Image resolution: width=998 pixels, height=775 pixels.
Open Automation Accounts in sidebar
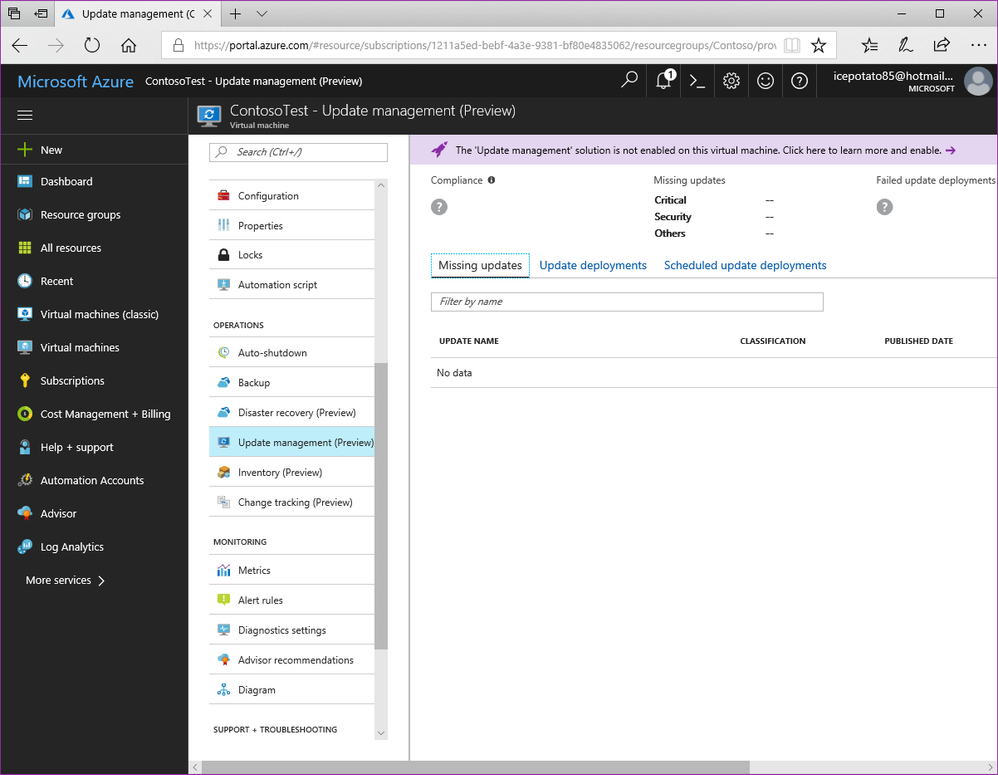pos(94,480)
